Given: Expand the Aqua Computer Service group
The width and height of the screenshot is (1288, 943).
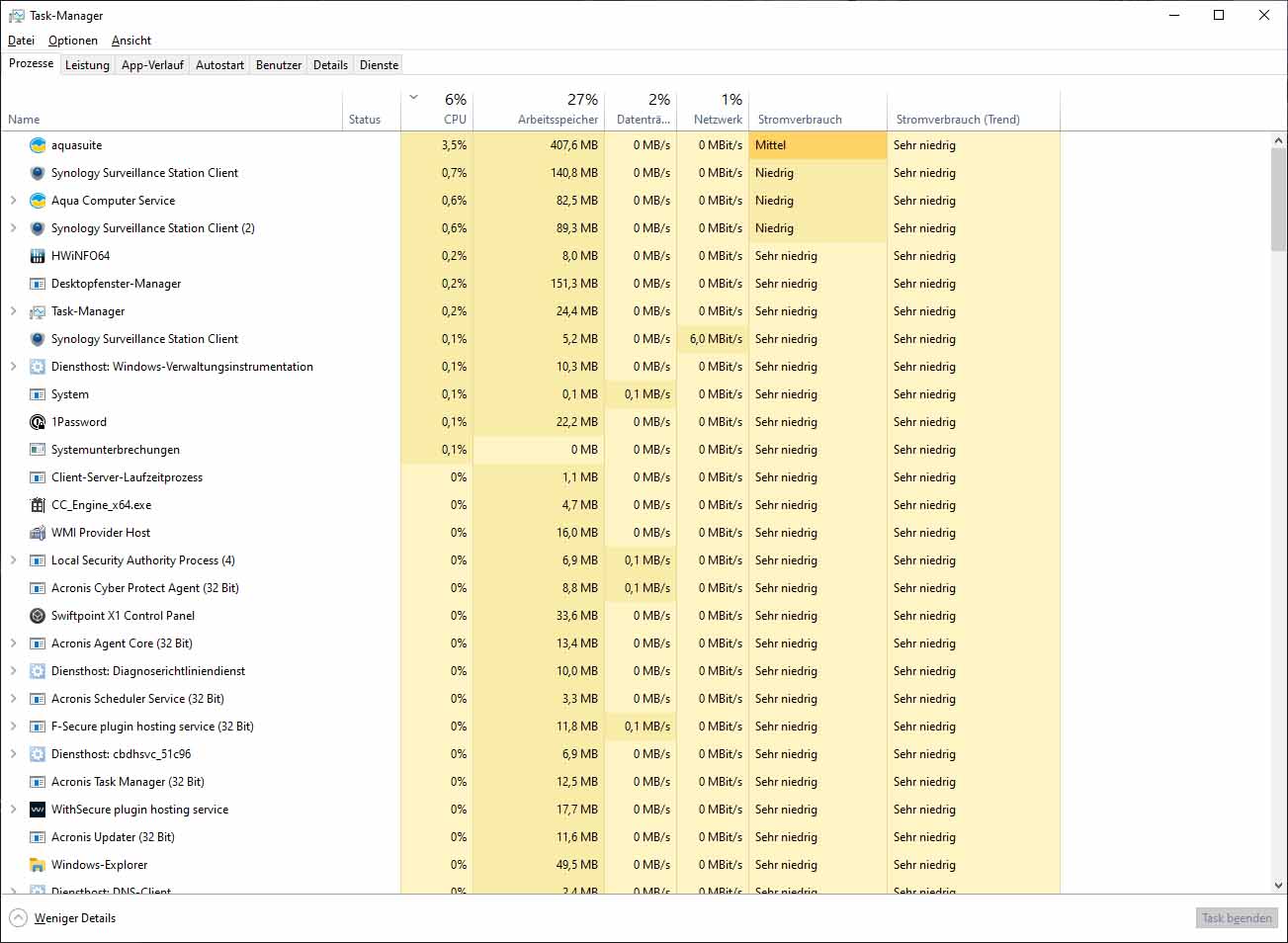Looking at the screenshot, I should 13,201.
